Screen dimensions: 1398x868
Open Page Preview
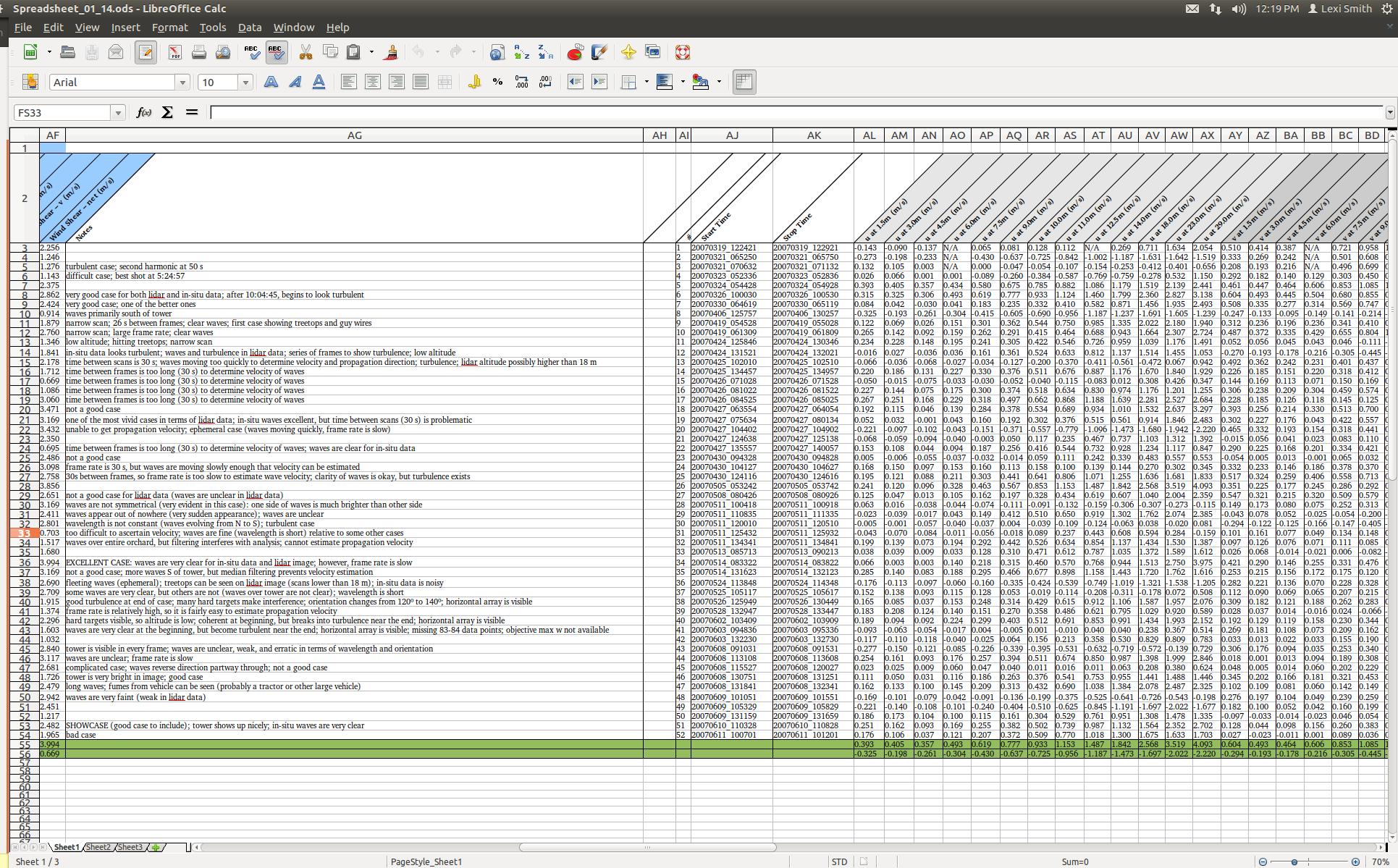[223, 52]
